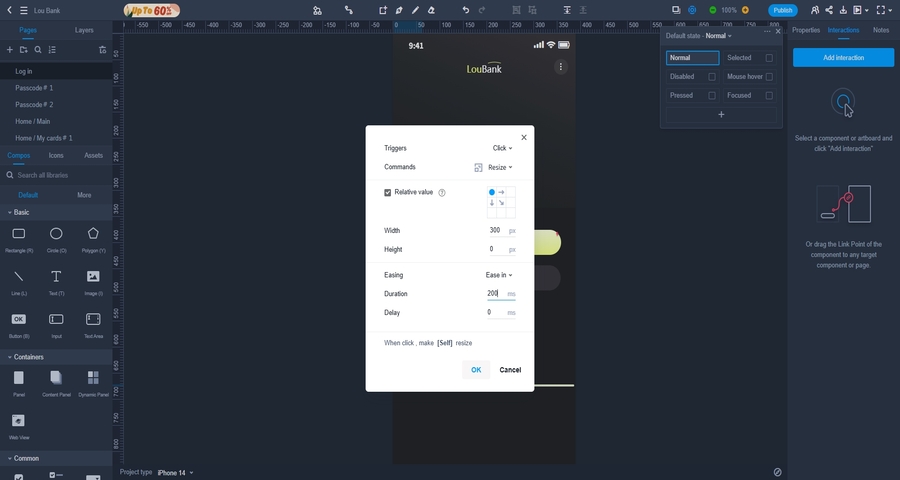Uncheck the Relative value checkbox

388,192
